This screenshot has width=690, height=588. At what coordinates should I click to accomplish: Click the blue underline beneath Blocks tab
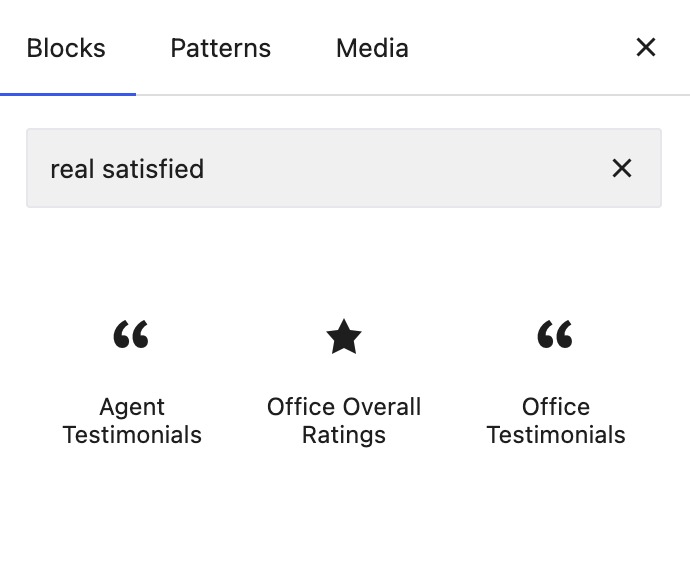(x=68, y=94)
